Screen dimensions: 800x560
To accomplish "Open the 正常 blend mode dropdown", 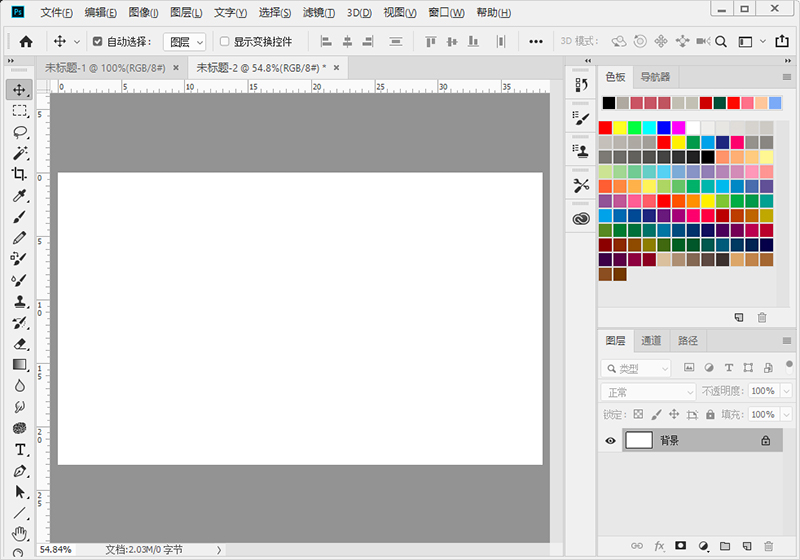I will 648,391.
